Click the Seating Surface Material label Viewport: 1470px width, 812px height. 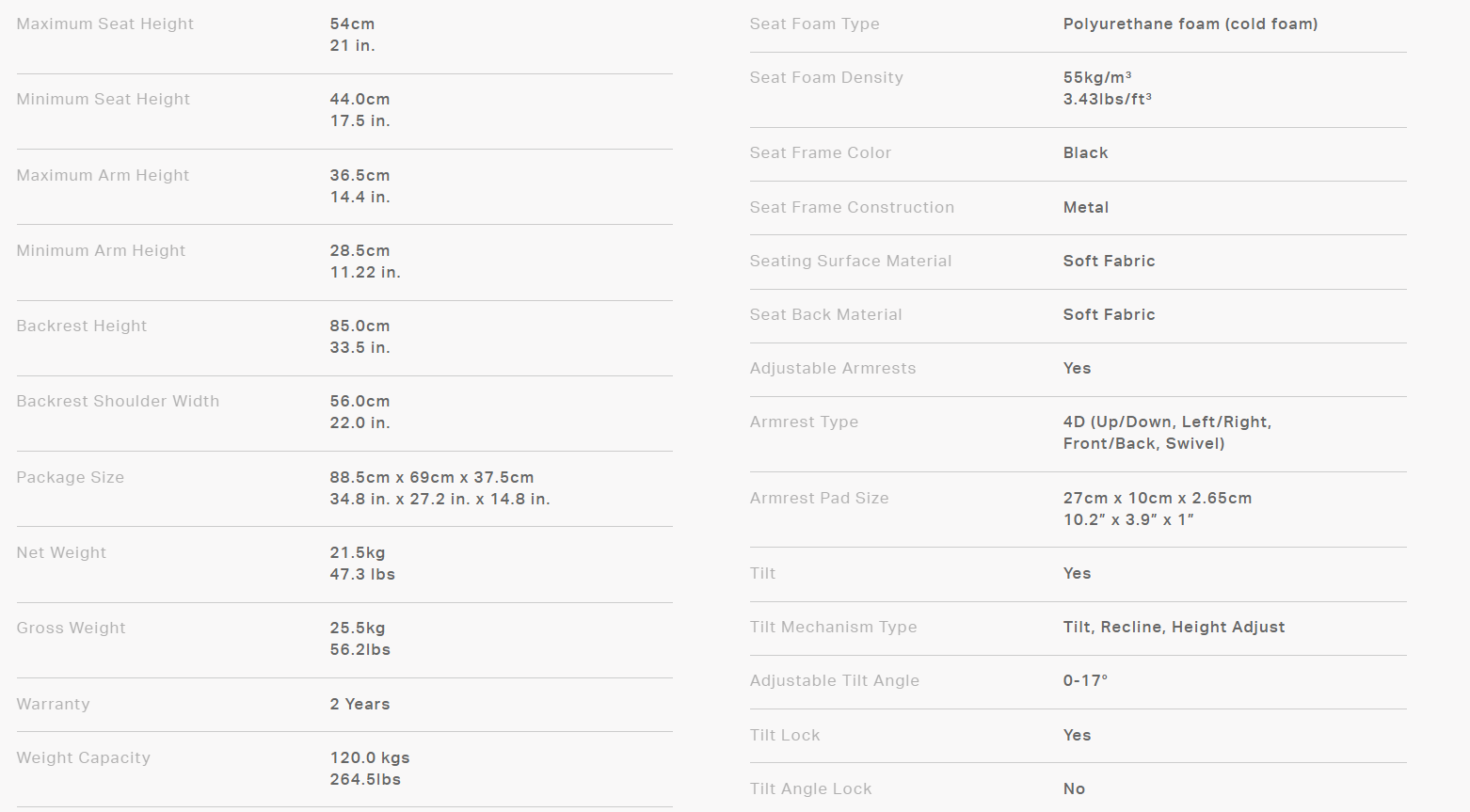(850, 261)
